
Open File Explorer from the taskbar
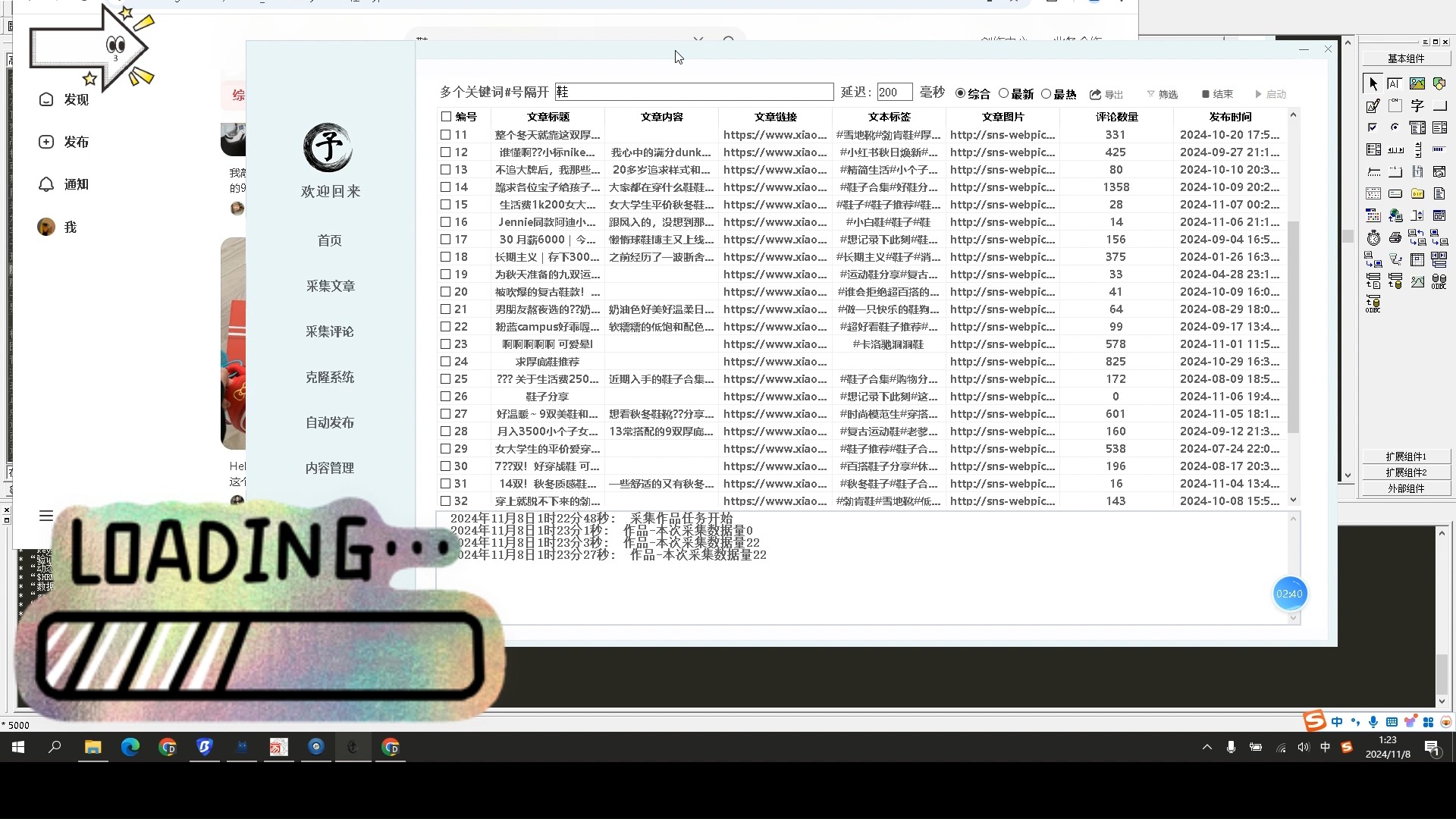(93, 747)
